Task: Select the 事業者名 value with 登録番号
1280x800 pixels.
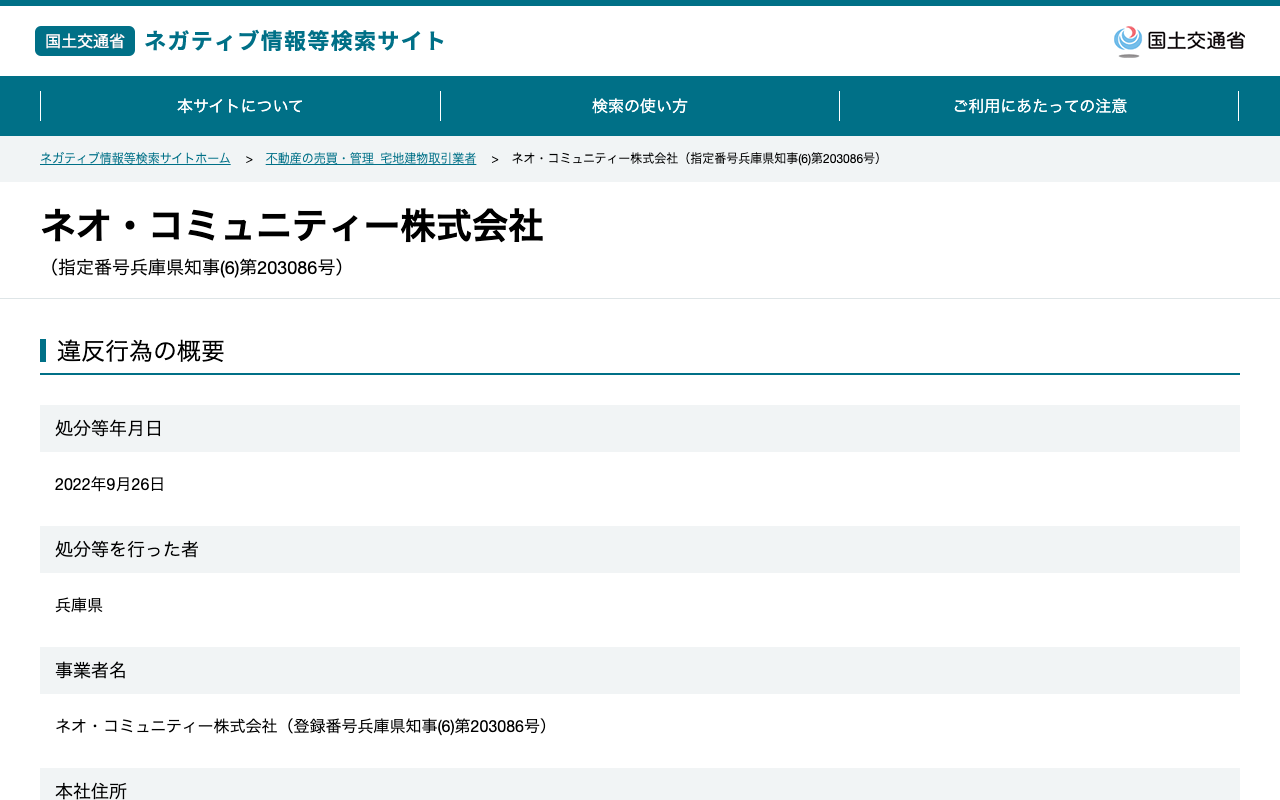Action: [305, 727]
